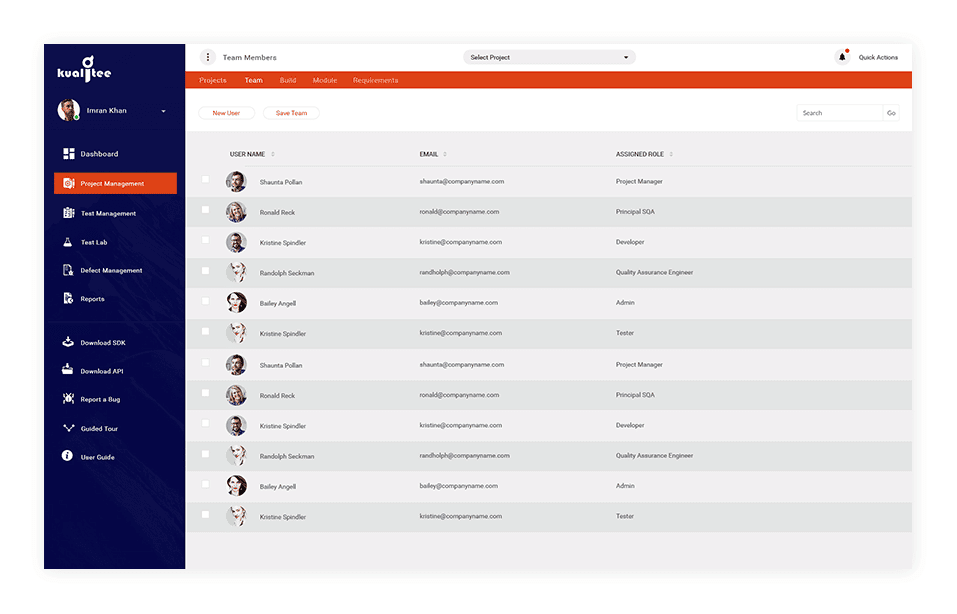The image size is (957, 614).
Task: Click the Go search button
Action: point(891,113)
